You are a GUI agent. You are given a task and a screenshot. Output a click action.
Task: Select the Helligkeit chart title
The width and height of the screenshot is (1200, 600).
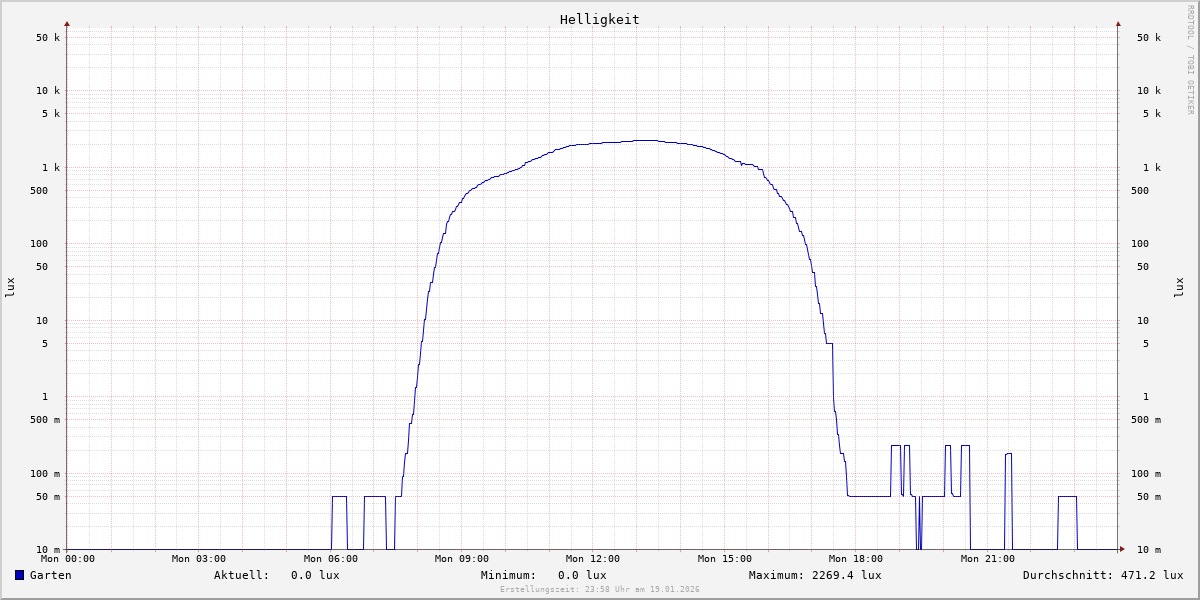point(599,19)
